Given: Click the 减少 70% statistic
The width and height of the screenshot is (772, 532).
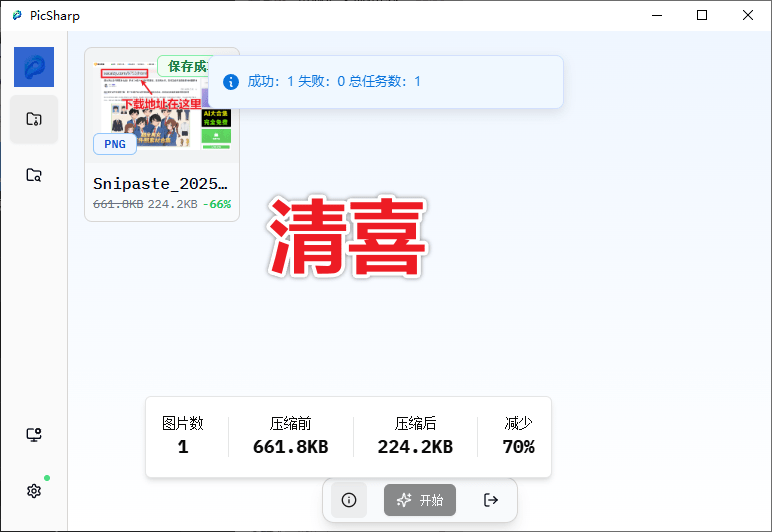Looking at the screenshot, I should pos(518,436).
